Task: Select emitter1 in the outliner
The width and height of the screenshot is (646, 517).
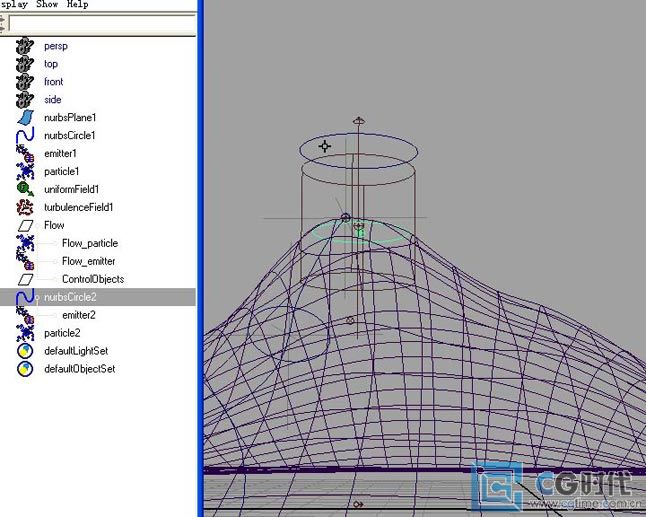Action: click(60, 154)
